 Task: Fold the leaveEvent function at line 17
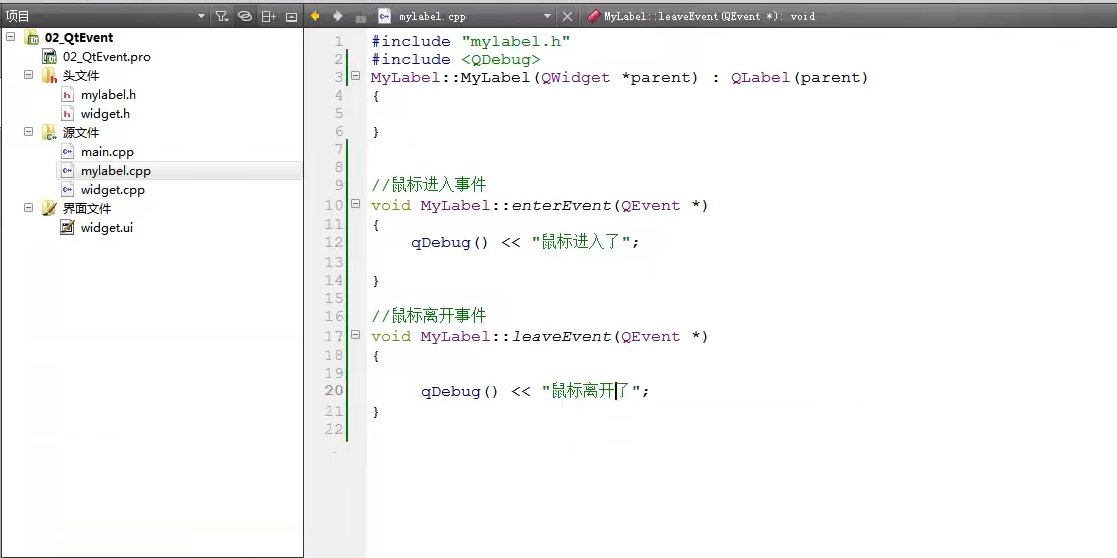[355, 334]
